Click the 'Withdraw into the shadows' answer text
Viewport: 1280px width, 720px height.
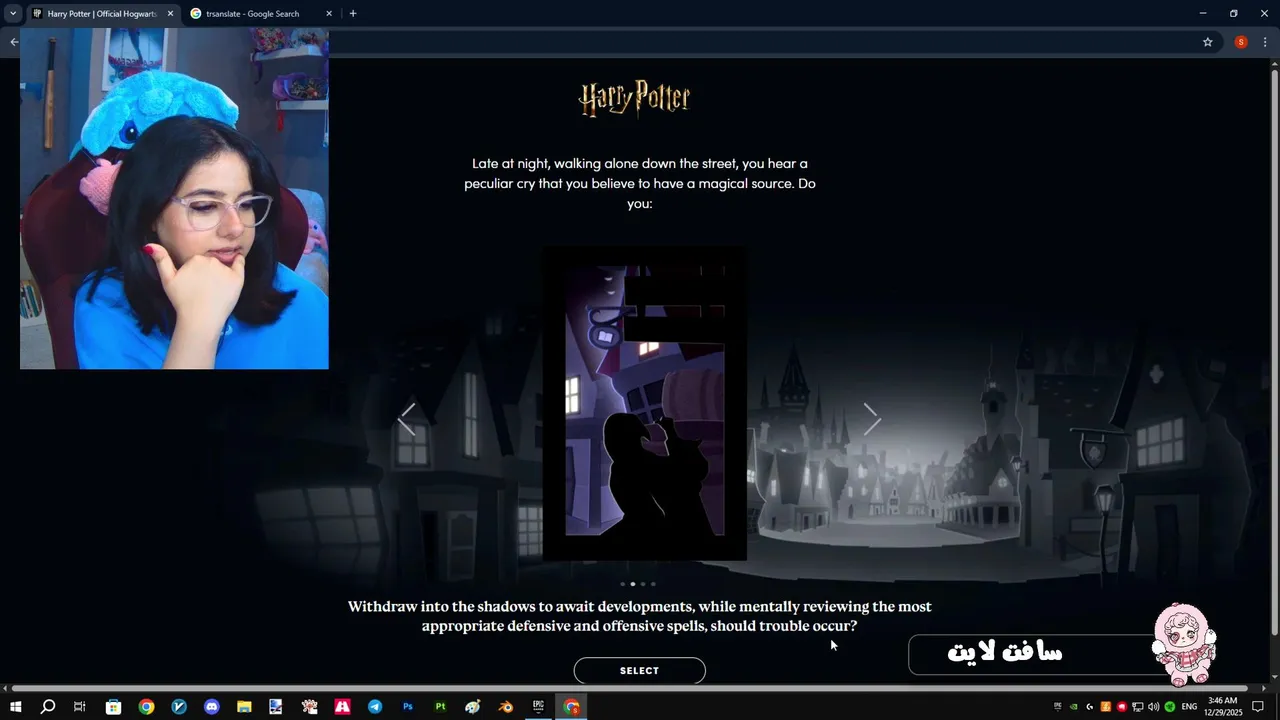click(x=639, y=616)
